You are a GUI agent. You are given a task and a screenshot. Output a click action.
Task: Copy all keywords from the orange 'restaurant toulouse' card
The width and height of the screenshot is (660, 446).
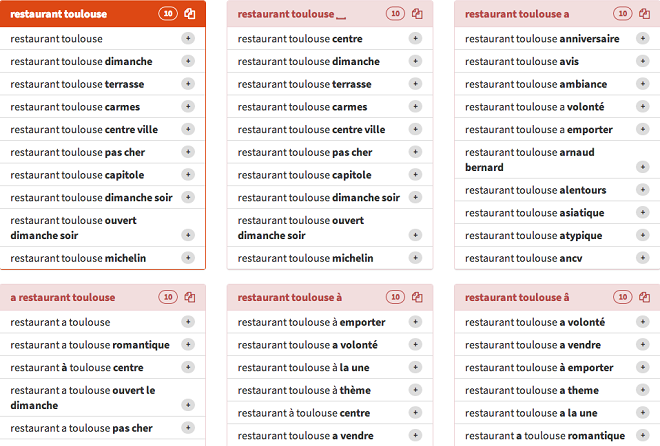click(x=190, y=14)
